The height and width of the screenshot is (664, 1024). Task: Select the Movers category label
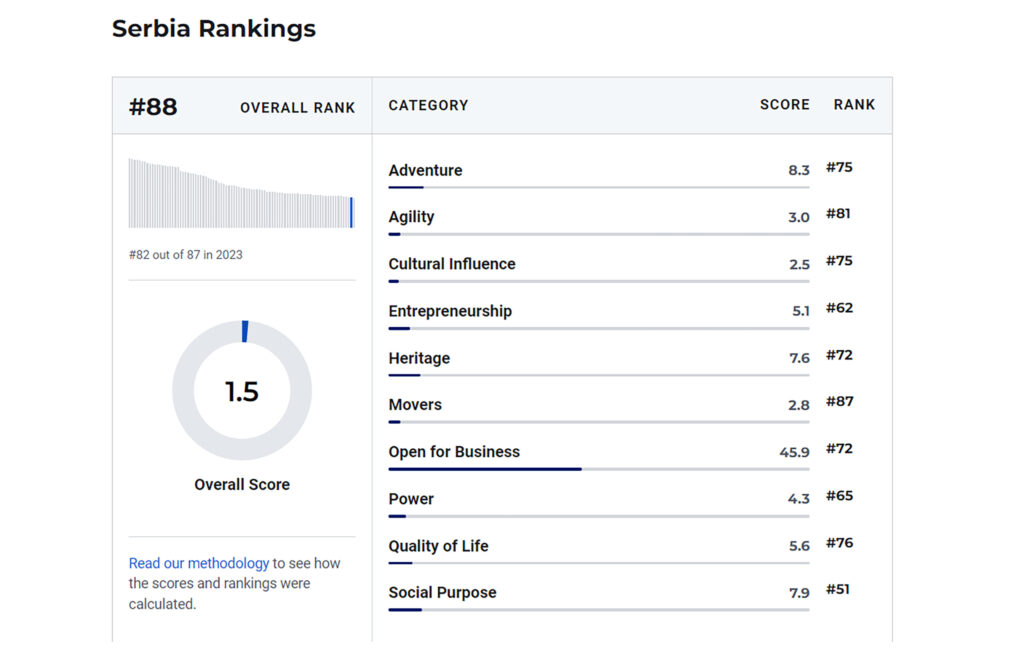(x=415, y=405)
